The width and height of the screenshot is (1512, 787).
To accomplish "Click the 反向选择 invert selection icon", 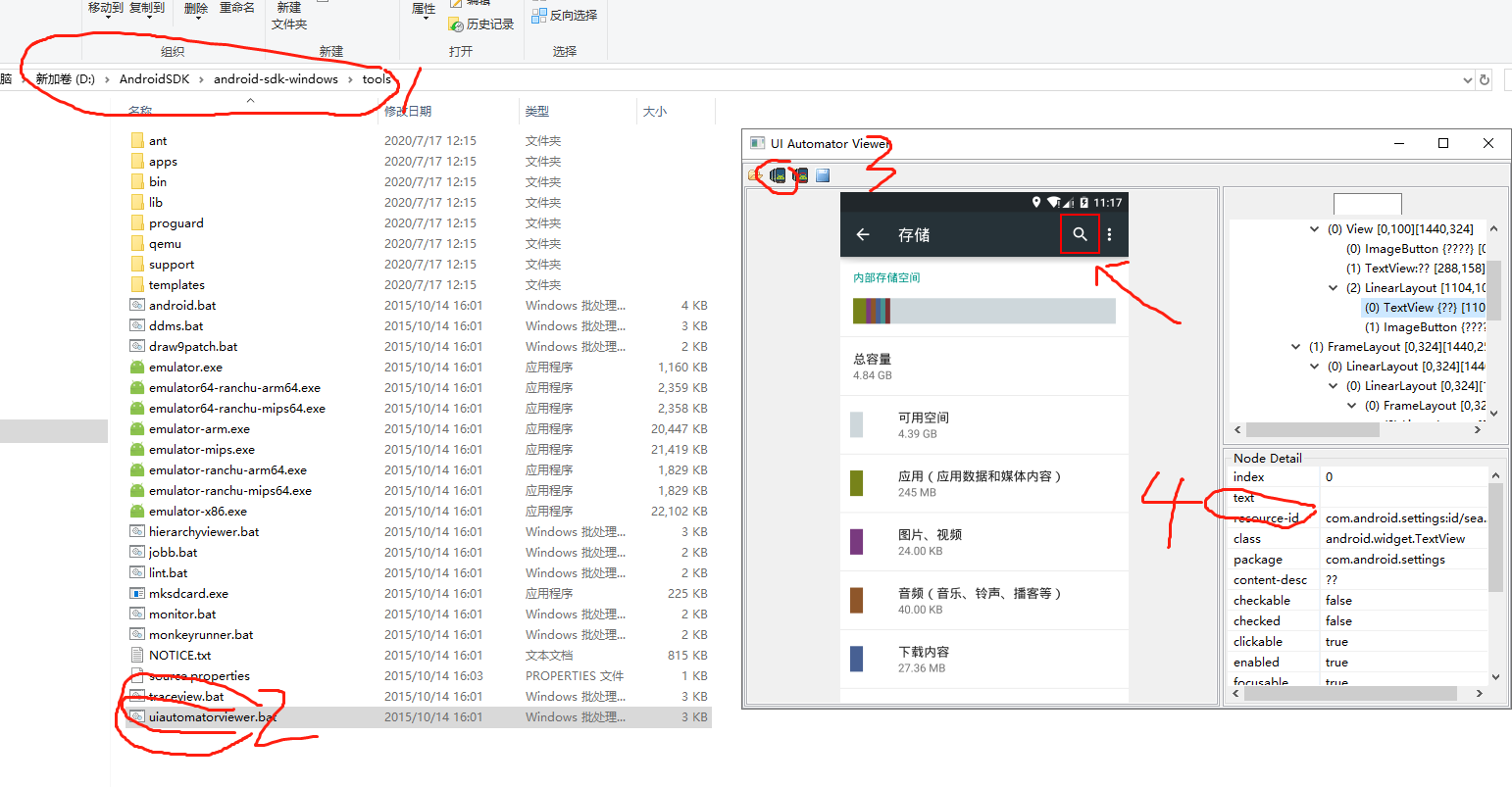I will tap(538, 15).
